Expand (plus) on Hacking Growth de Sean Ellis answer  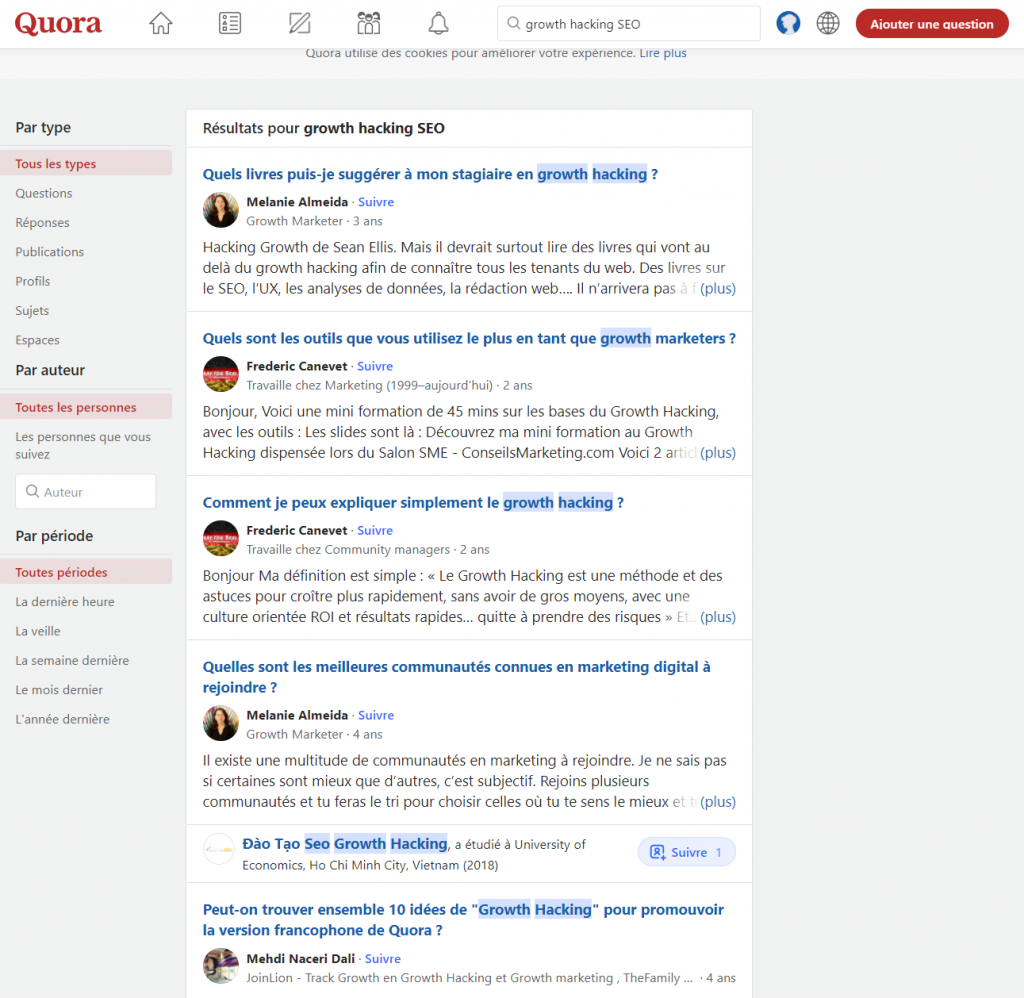(718, 288)
